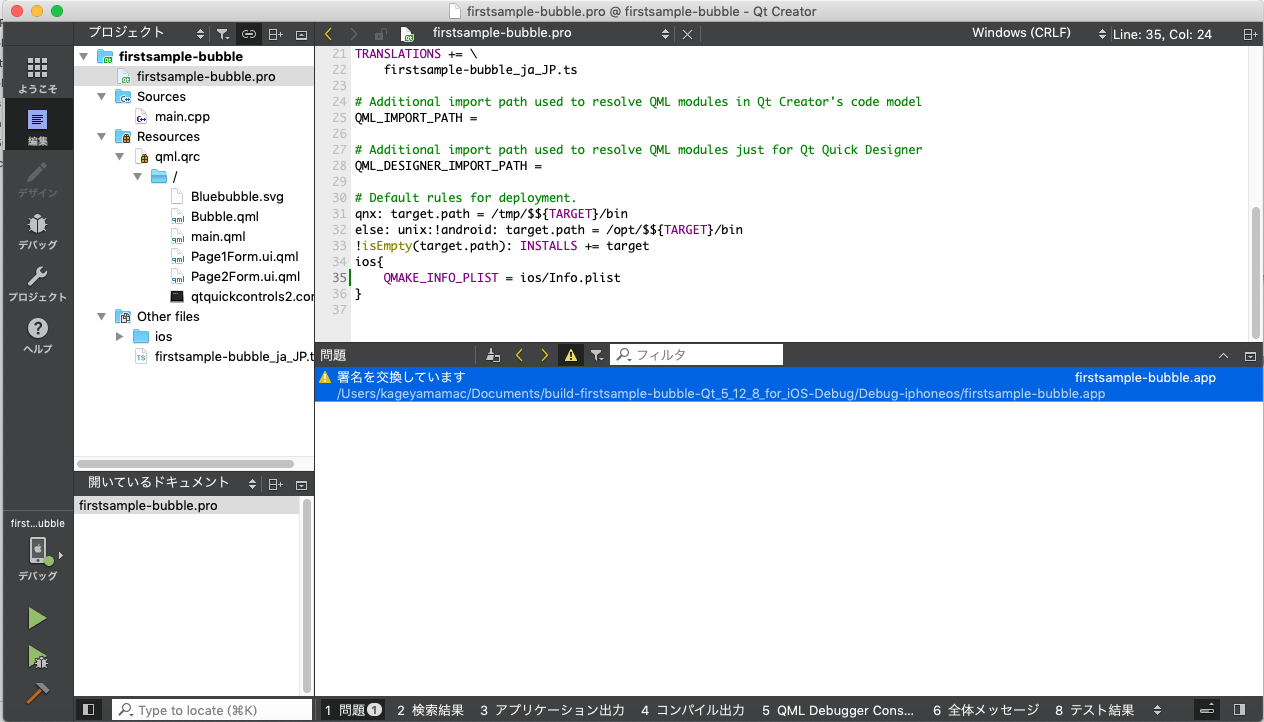
Task: Expand the ios folder
Action: click(119, 337)
